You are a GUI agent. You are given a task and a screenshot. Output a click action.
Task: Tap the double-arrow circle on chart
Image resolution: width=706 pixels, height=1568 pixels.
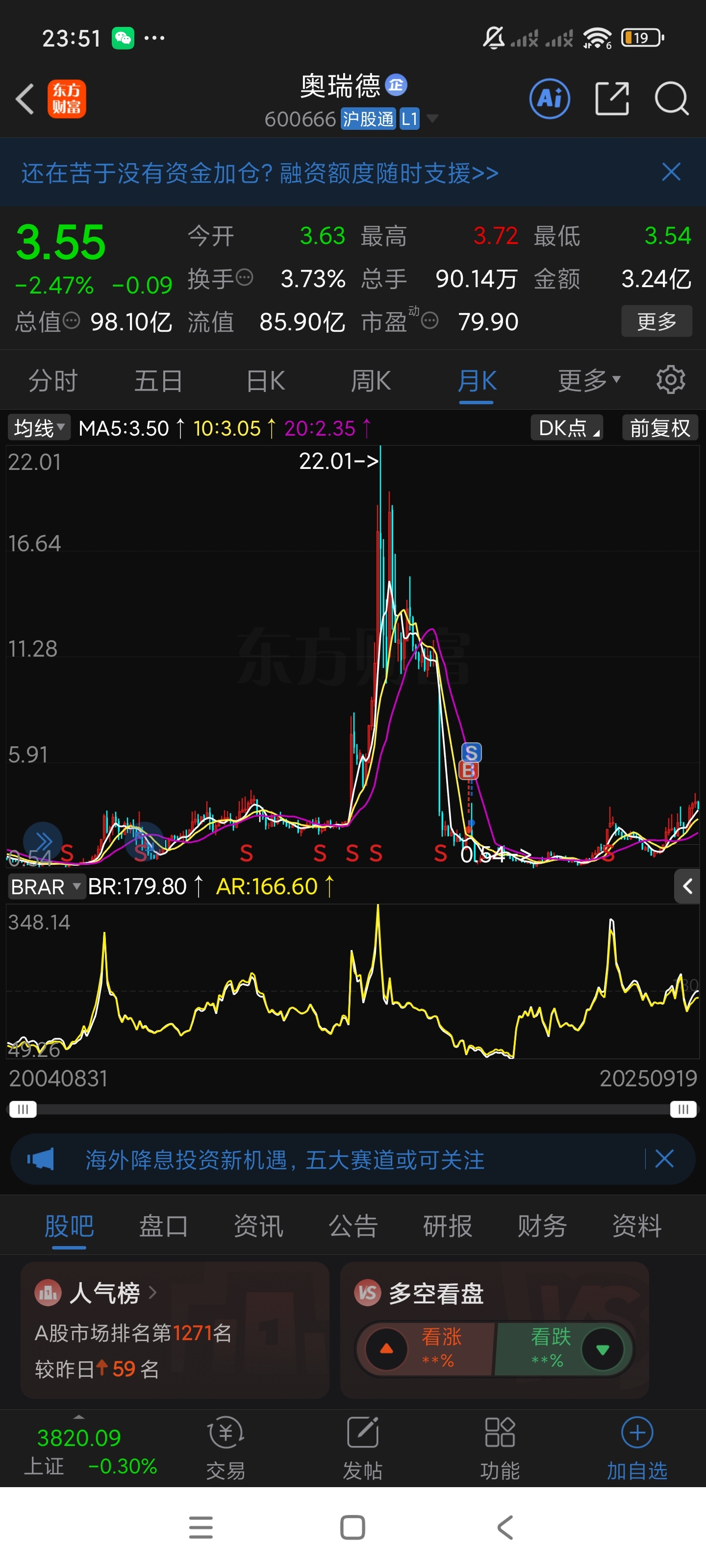click(43, 842)
